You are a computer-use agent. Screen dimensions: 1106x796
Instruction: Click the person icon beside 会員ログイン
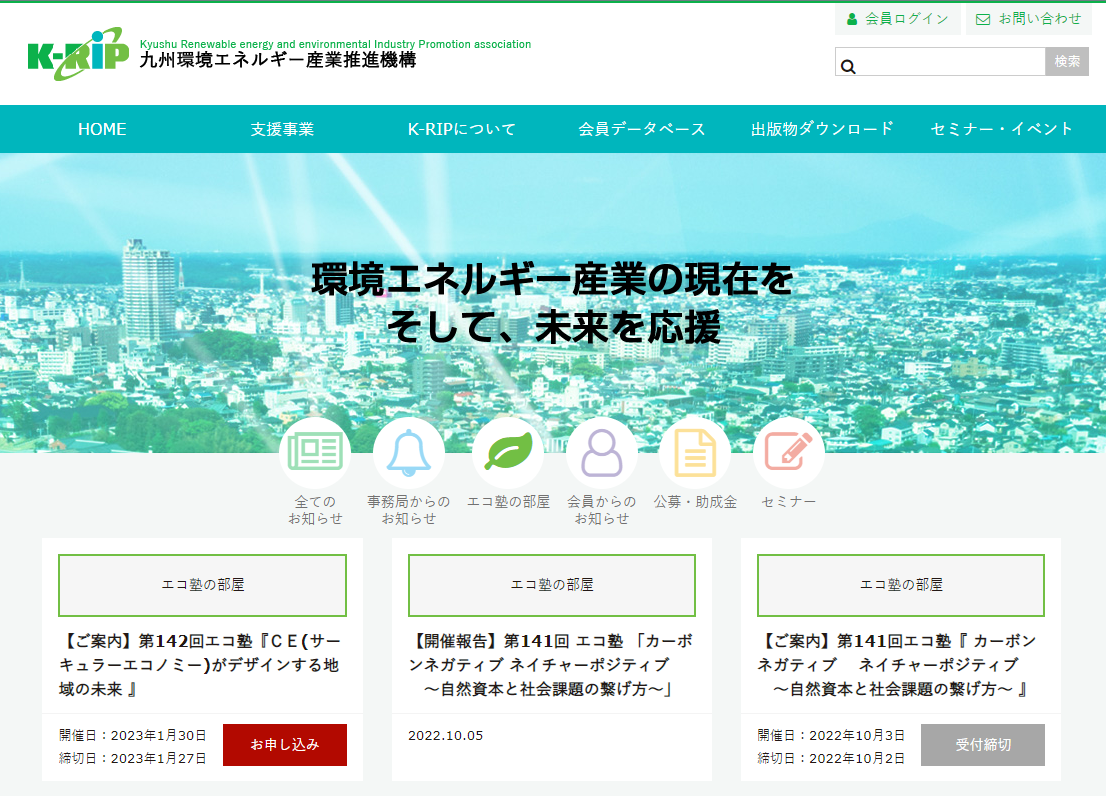pos(853,18)
